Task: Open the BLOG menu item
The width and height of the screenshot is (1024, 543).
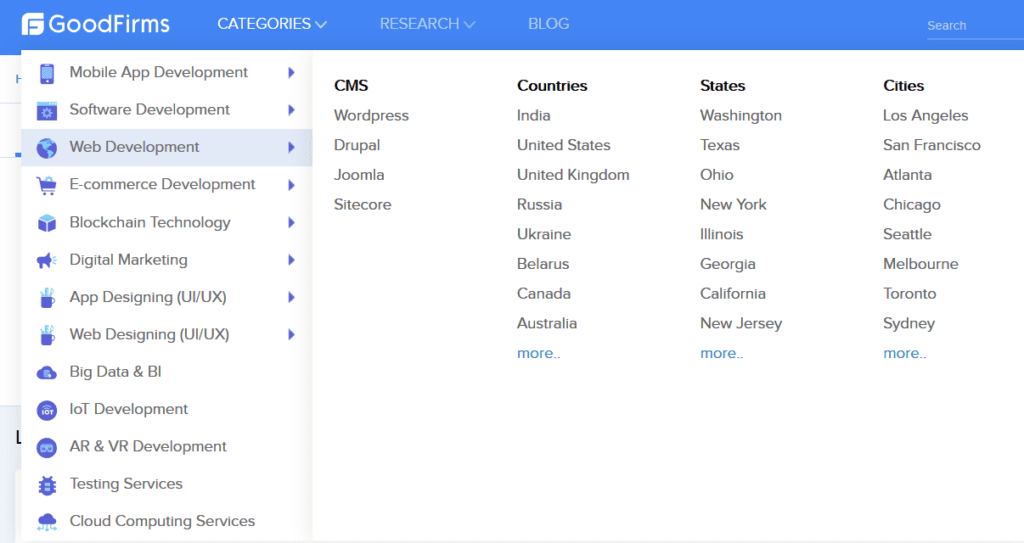Action: click(x=549, y=24)
